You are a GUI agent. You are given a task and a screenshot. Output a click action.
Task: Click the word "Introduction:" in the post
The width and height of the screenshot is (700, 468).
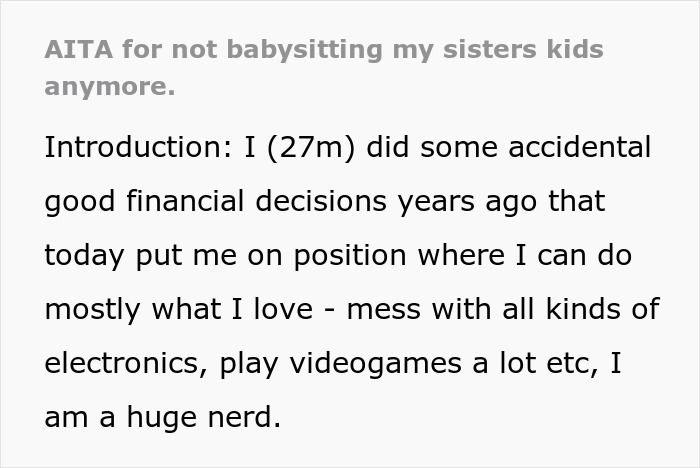pos(138,147)
